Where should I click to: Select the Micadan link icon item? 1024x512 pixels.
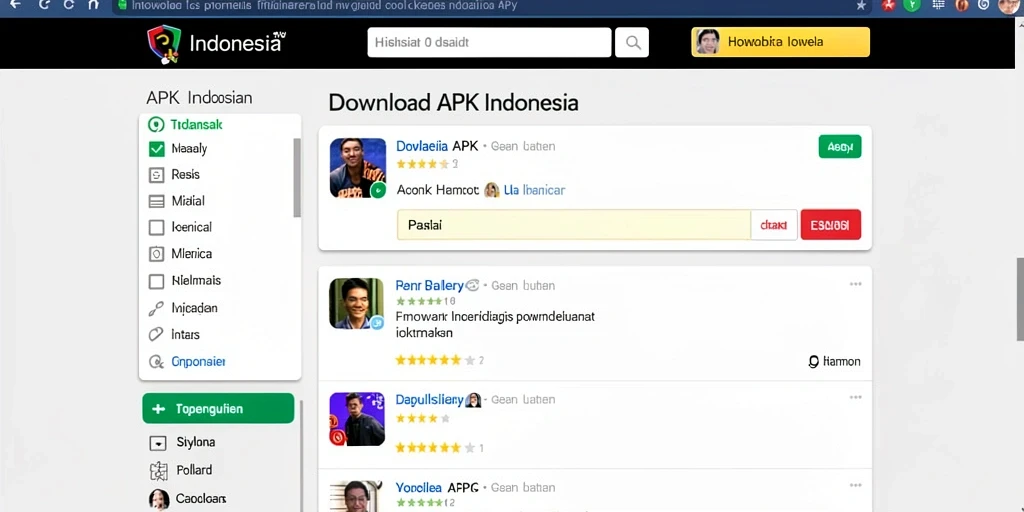pos(156,308)
